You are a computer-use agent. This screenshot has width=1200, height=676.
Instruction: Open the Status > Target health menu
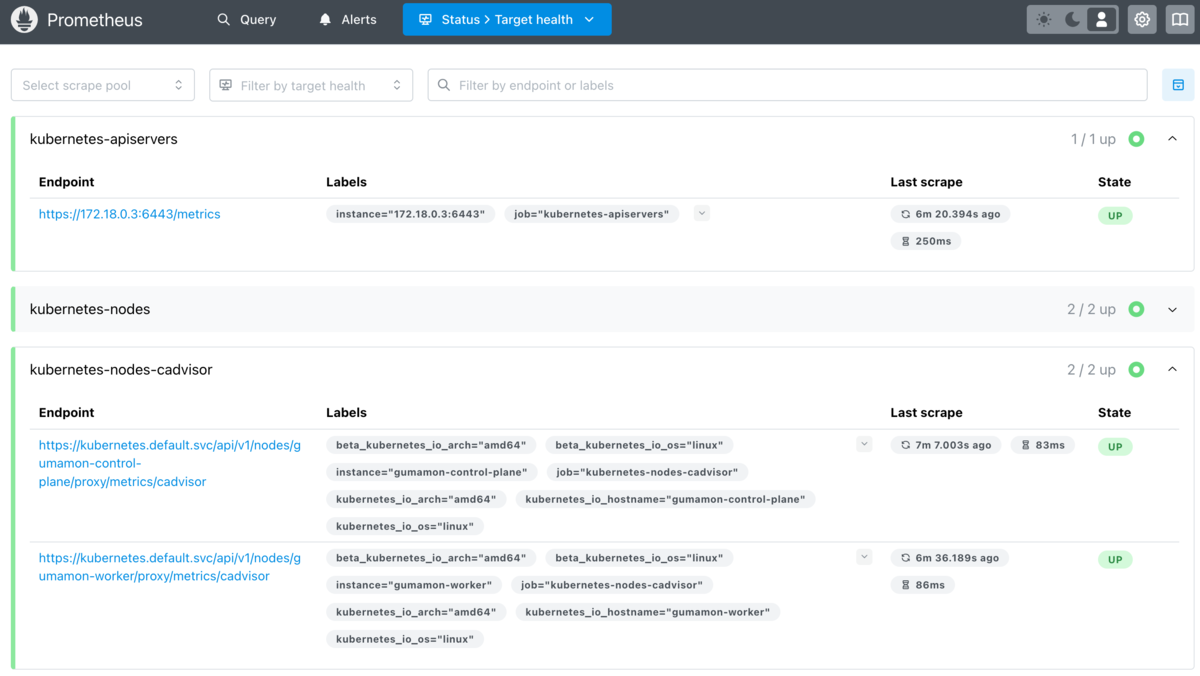[507, 20]
